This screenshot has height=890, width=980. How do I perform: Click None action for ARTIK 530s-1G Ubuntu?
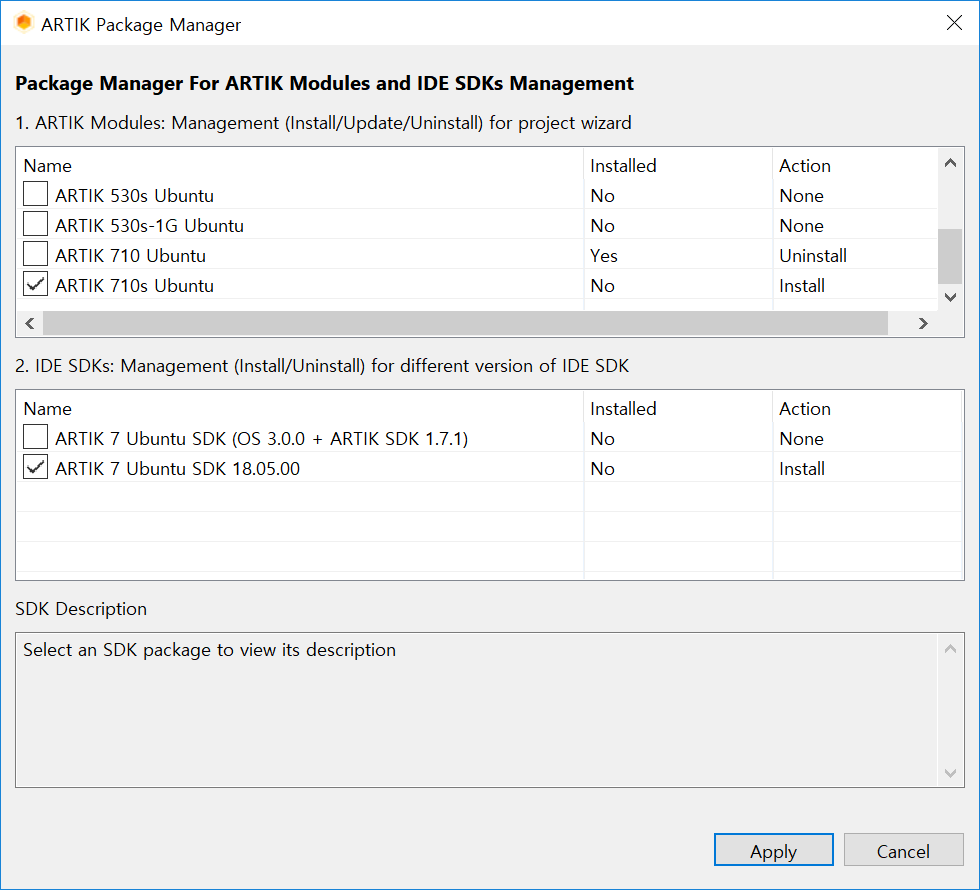pyautogui.click(x=801, y=226)
